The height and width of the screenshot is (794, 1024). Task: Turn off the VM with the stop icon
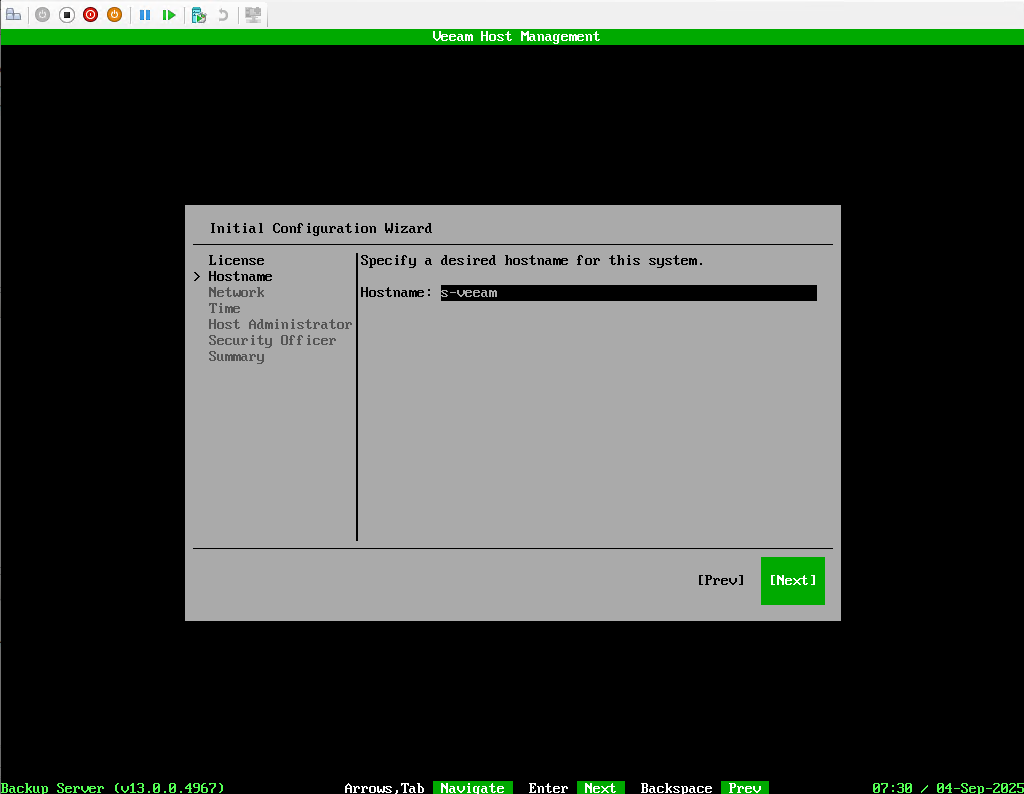point(67,15)
